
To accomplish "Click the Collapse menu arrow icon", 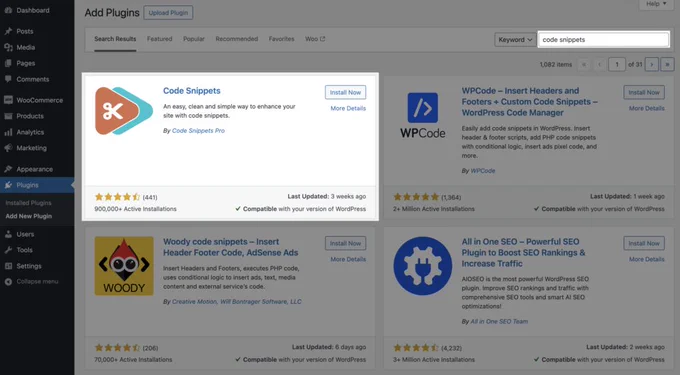I will coord(8,282).
